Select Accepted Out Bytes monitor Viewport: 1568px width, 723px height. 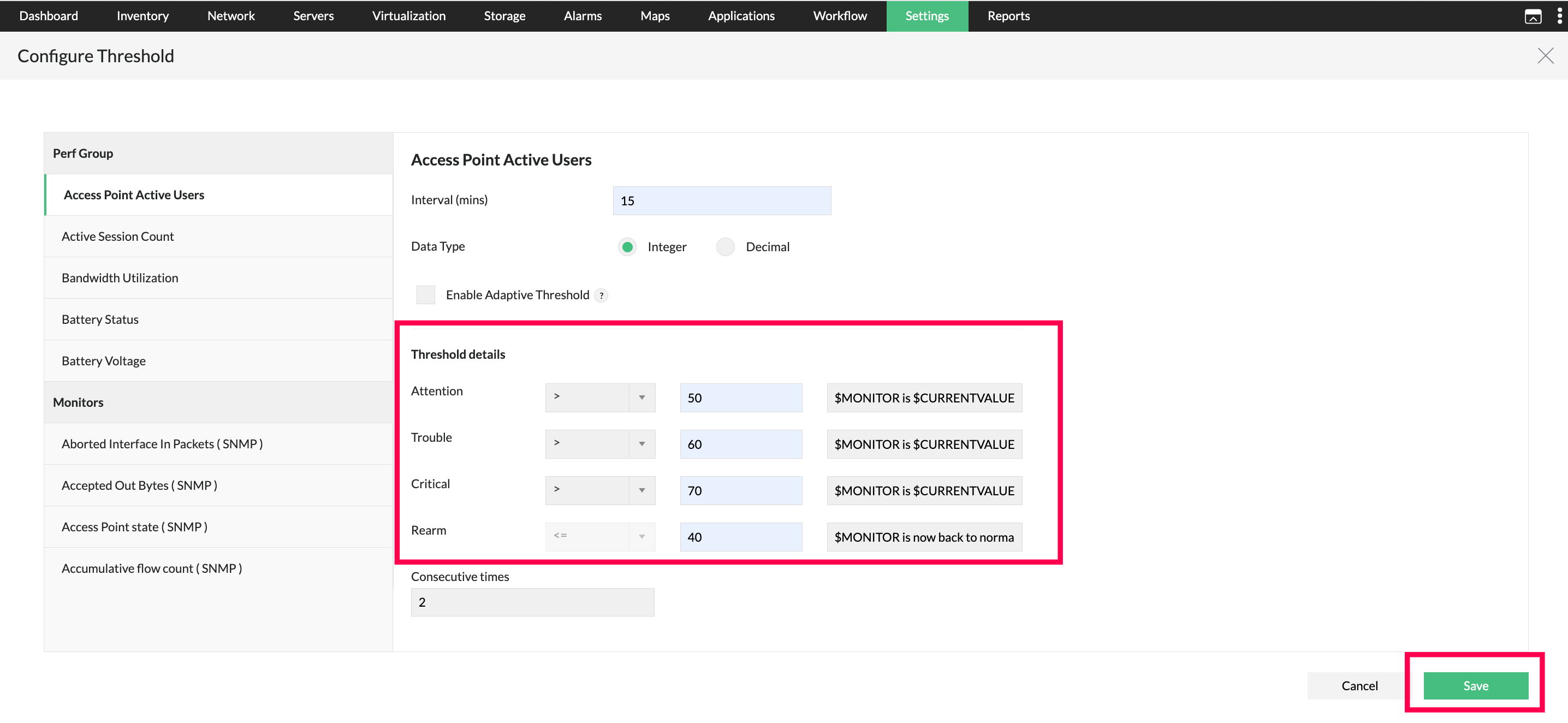pos(219,485)
